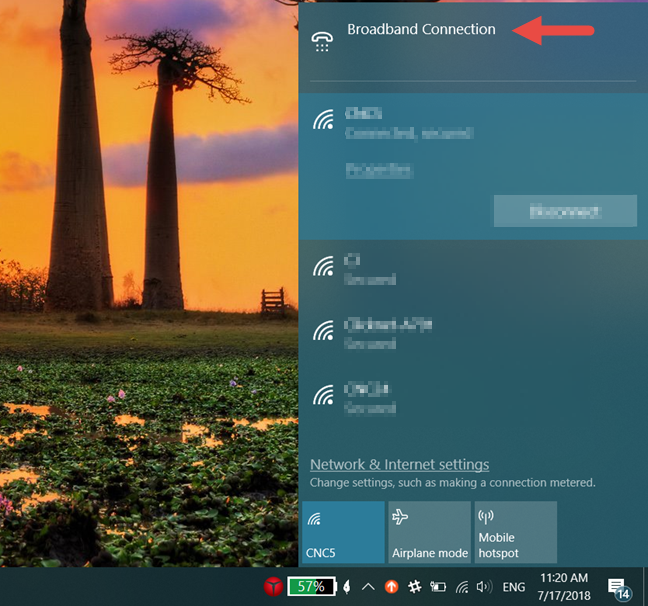Toggle the CNC5 Wi-Fi quick action tile
The image size is (648, 606).
pyautogui.click(x=343, y=532)
